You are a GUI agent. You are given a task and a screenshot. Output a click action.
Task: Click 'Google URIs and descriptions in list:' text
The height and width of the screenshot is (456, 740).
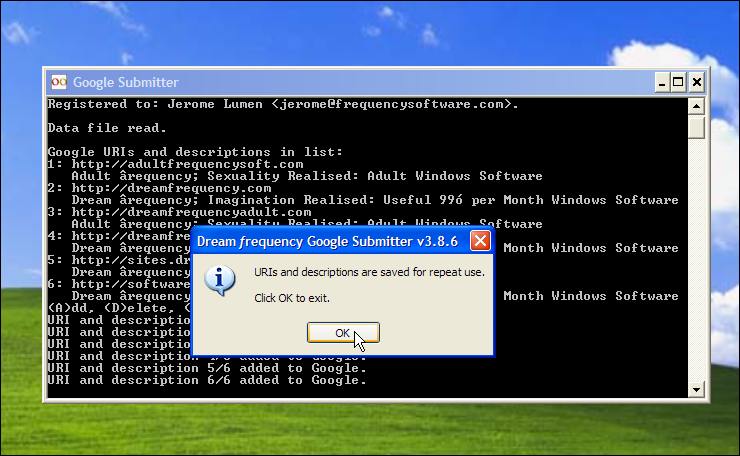pos(195,152)
